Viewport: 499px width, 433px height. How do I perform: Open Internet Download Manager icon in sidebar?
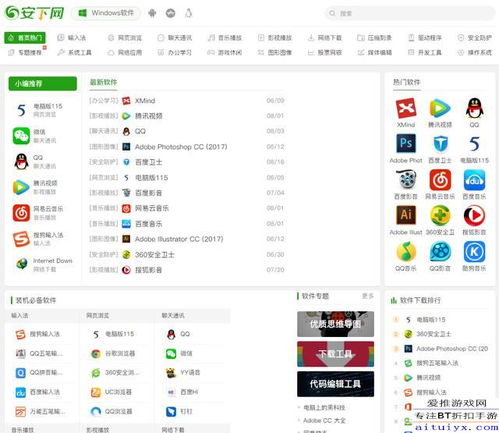coord(22,264)
